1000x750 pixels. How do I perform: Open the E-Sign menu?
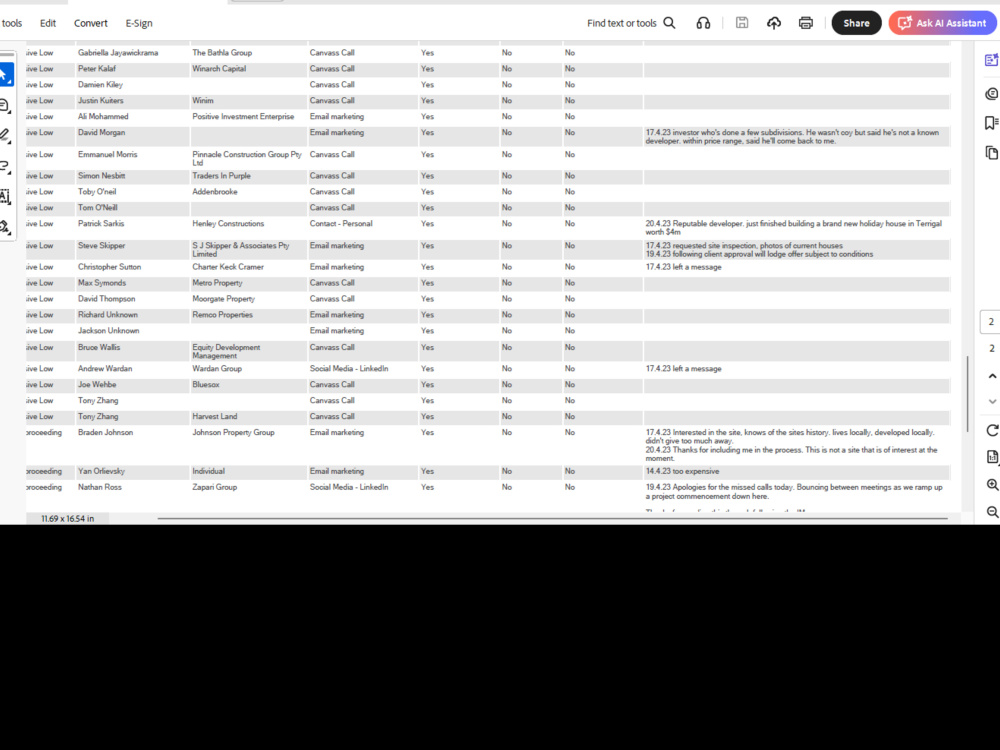click(138, 23)
